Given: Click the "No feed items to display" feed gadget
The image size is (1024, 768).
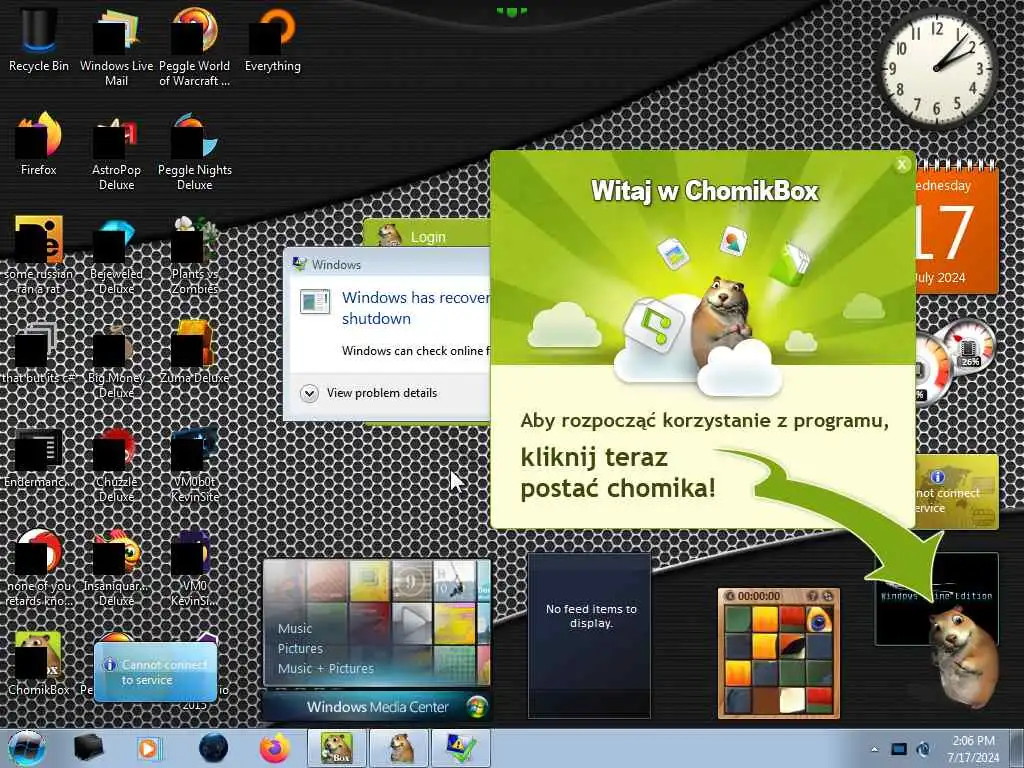Looking at the screenshot, I should point(589,635).
